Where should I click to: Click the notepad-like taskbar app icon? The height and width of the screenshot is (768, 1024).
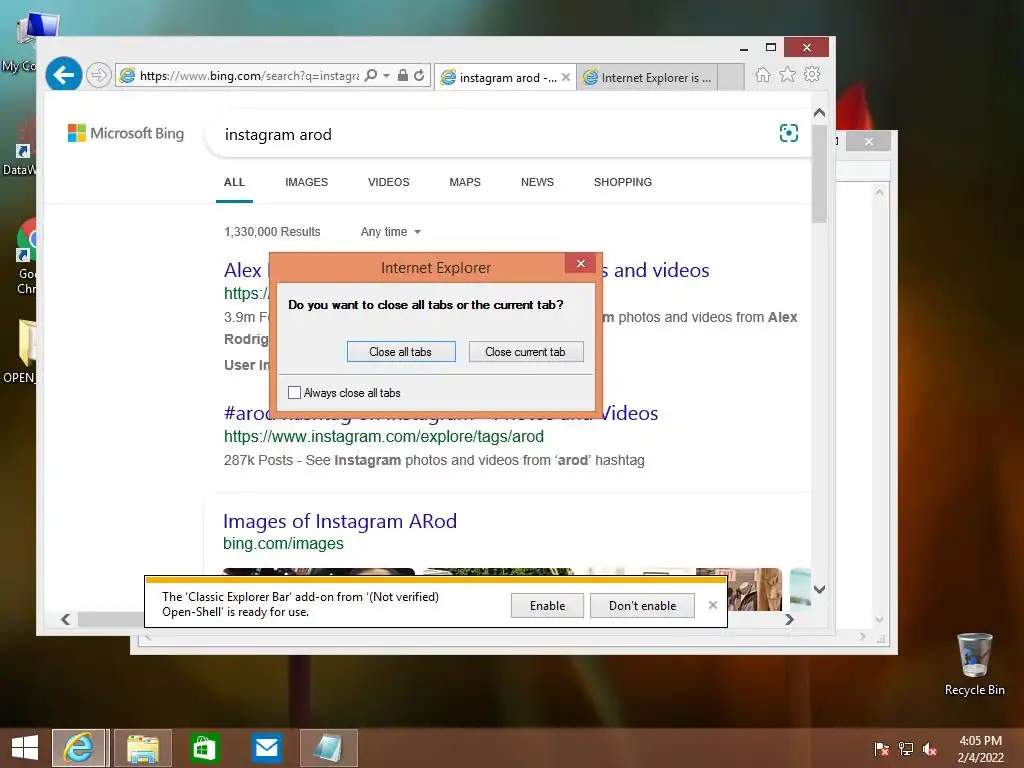(328, 748)
